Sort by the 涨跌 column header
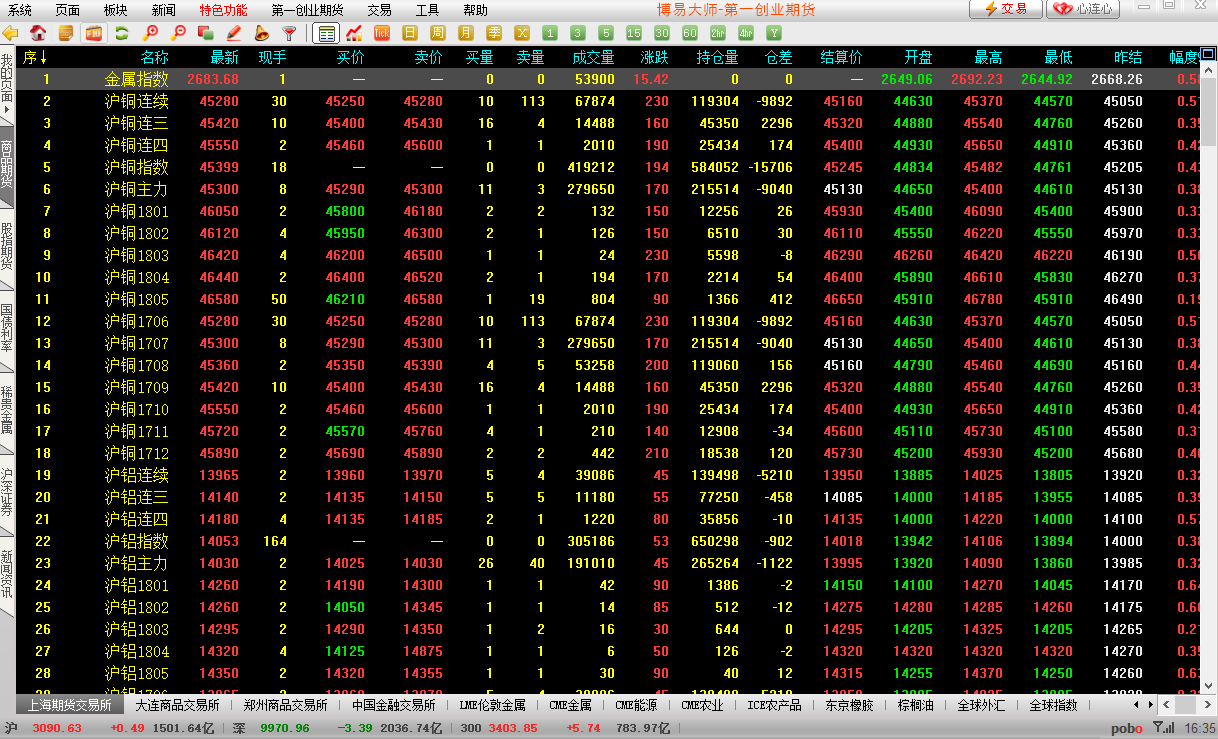This screenshot has height=739, width=1218. coord(654,57)
